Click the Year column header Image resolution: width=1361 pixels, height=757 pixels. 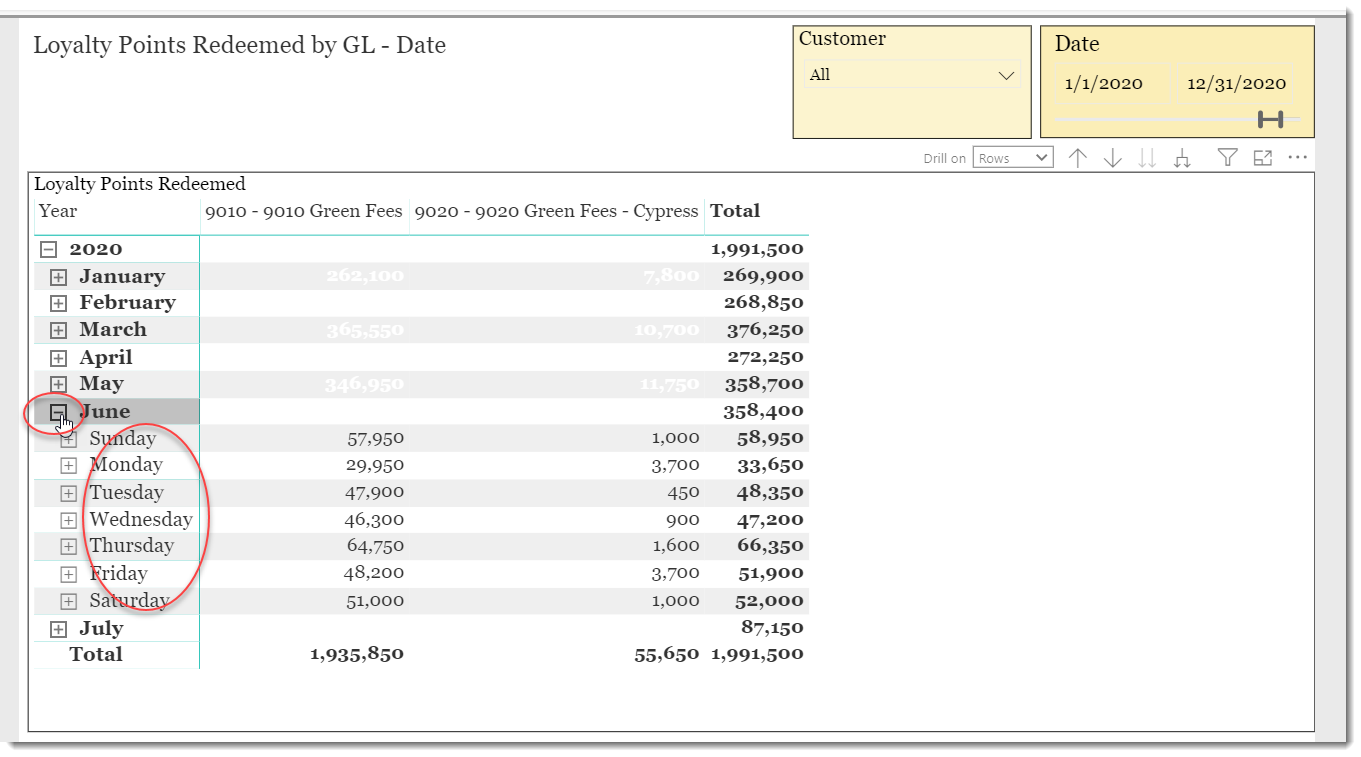pyautogui.click(x=58, y=211)
